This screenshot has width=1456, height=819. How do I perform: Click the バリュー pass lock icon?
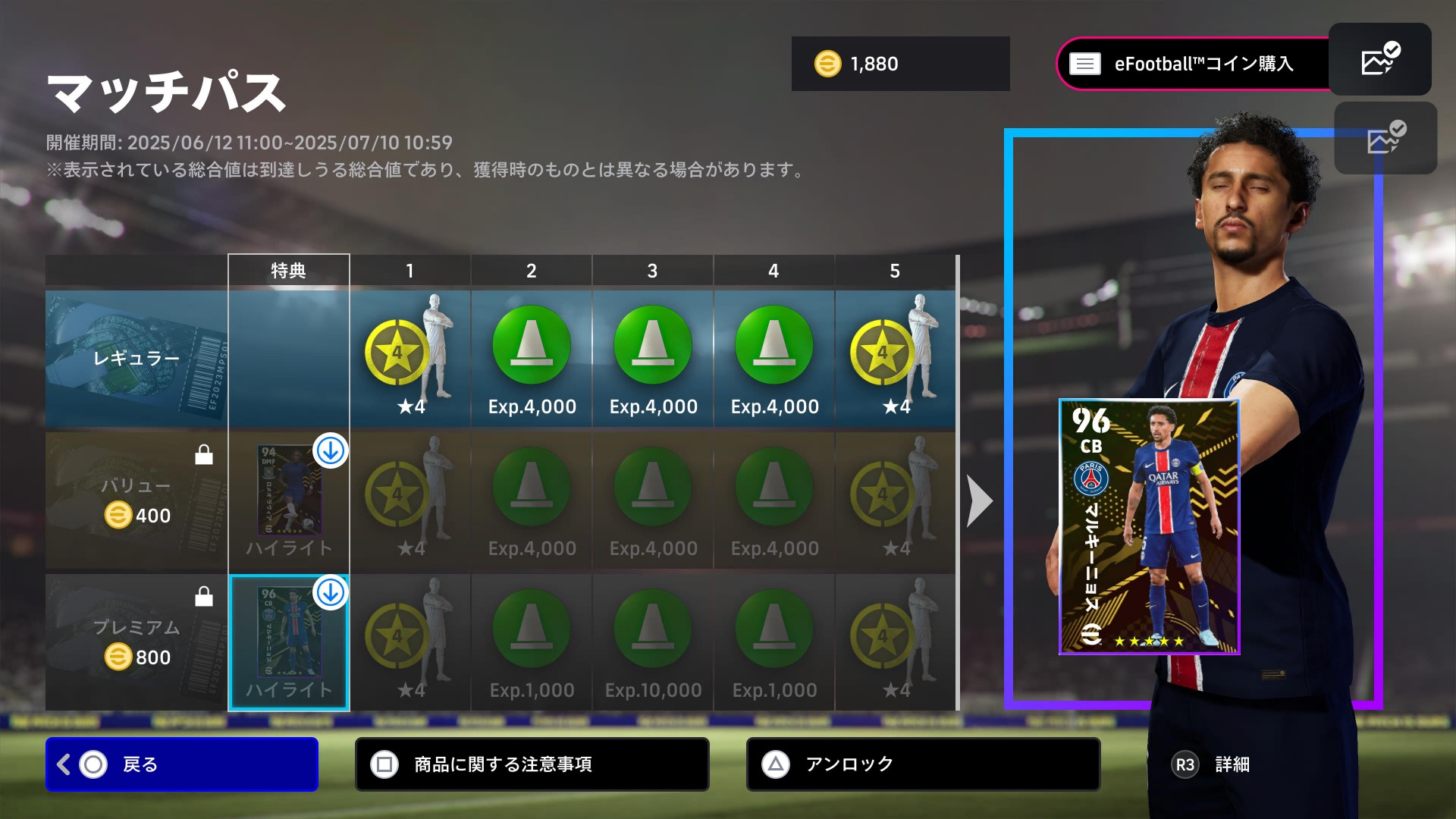[x=204, y=454]
